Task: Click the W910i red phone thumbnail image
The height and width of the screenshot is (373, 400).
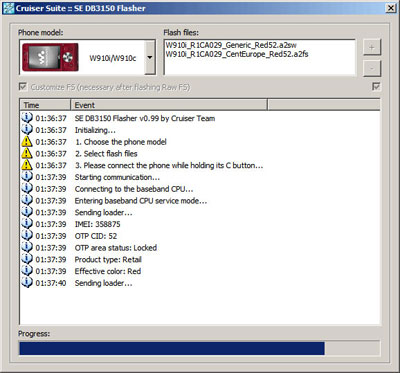Action: tap(50, 57)
